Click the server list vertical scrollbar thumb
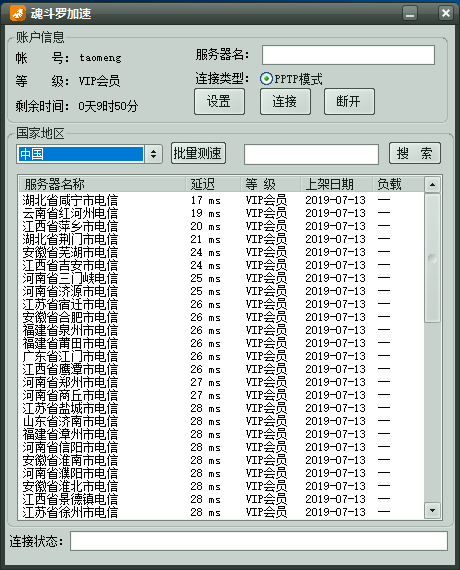Screen dimensions: 460x570 coord(432,258)
